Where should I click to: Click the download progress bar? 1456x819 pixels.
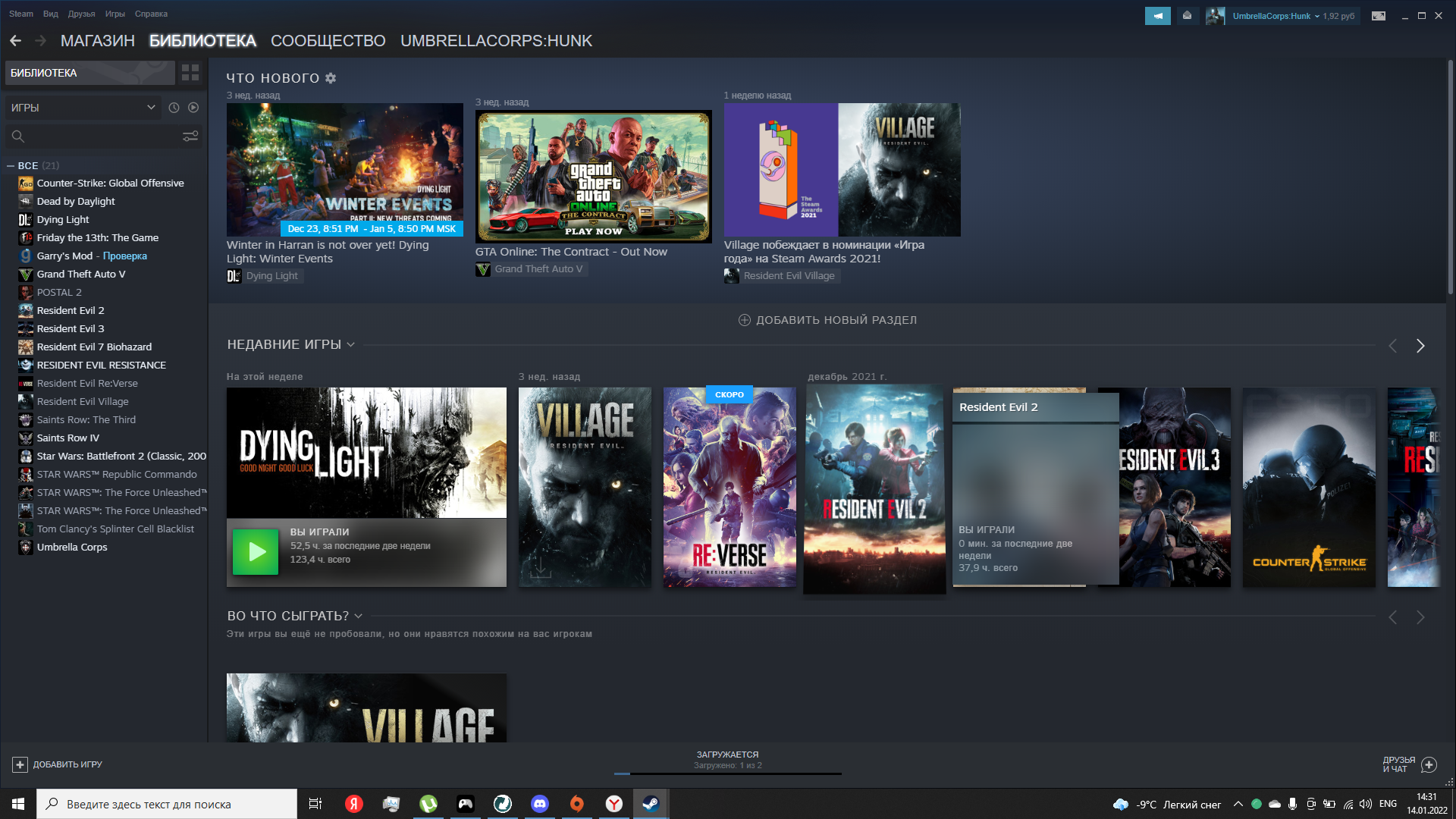[x=728, y=773]
